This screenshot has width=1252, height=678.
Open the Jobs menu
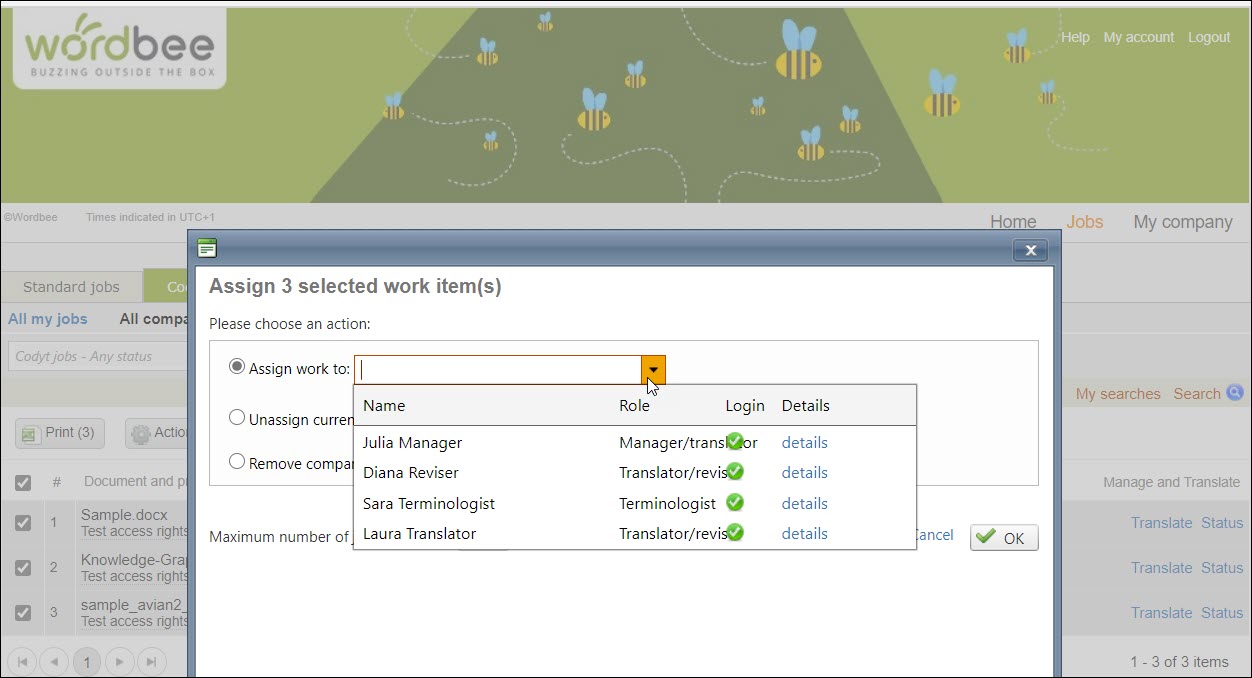1084,222
